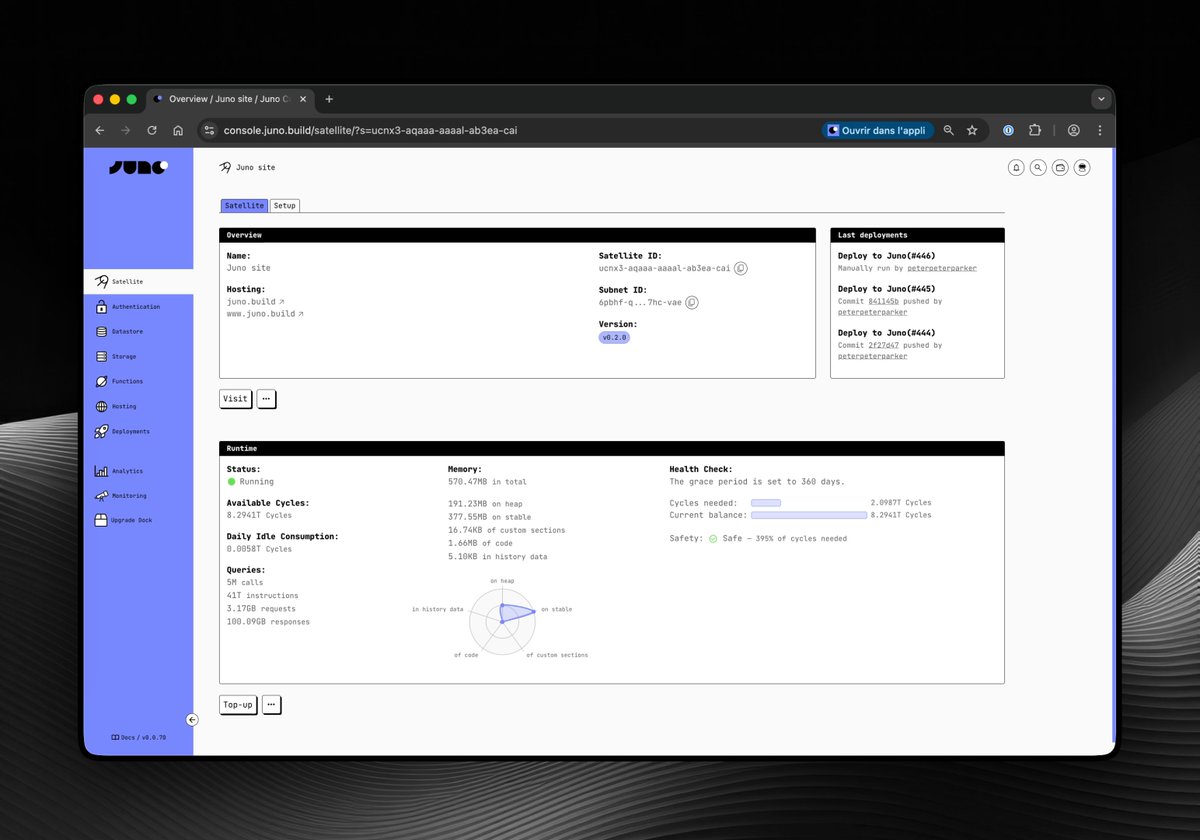This screenshot has height=840, width=1200.
Task: Click the Cycles needed progress bar
Action: pos(766,503)
